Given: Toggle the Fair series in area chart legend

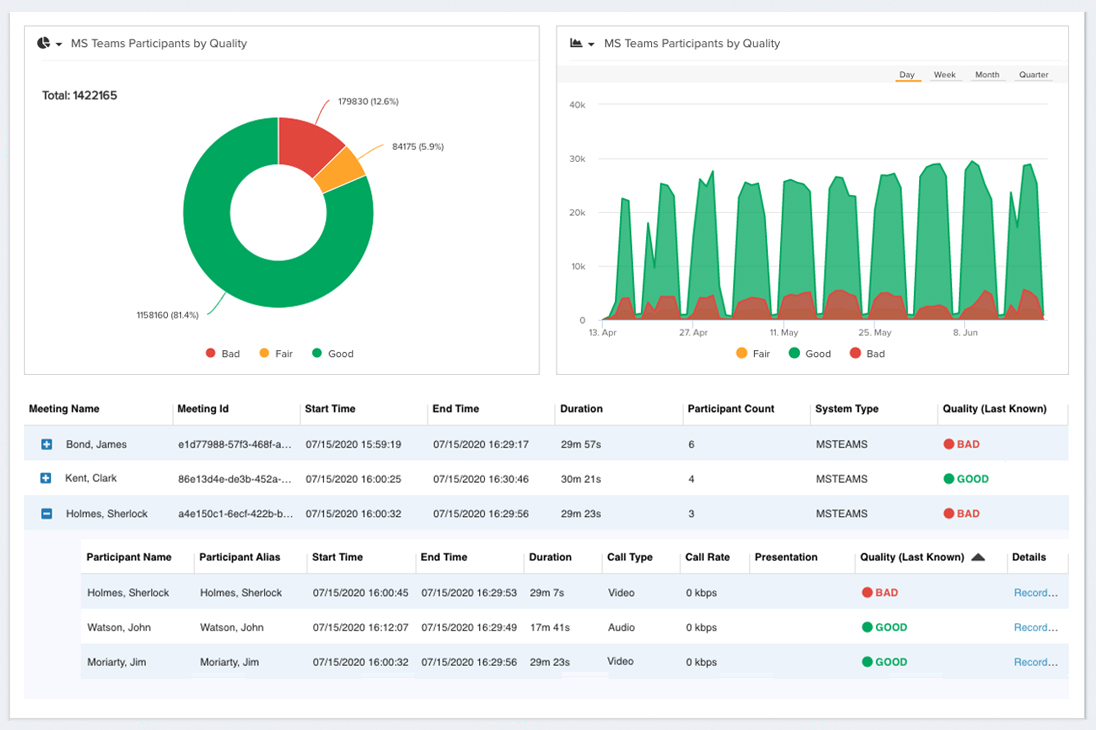Looking at the screenshot, I should pos(754,354).
